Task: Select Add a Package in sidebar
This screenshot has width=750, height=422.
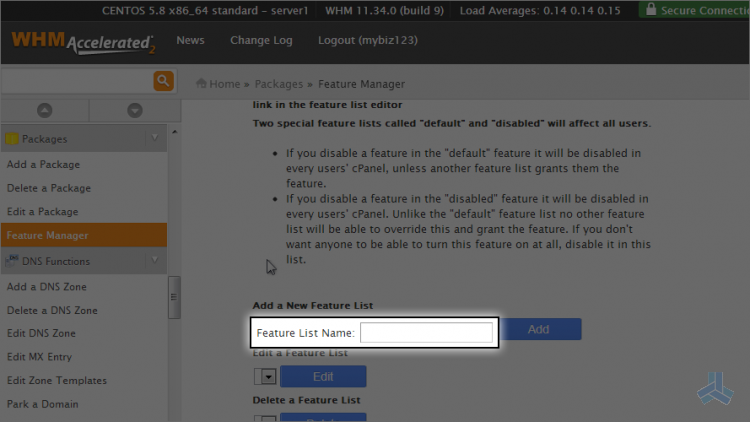Action: (43, 164)
